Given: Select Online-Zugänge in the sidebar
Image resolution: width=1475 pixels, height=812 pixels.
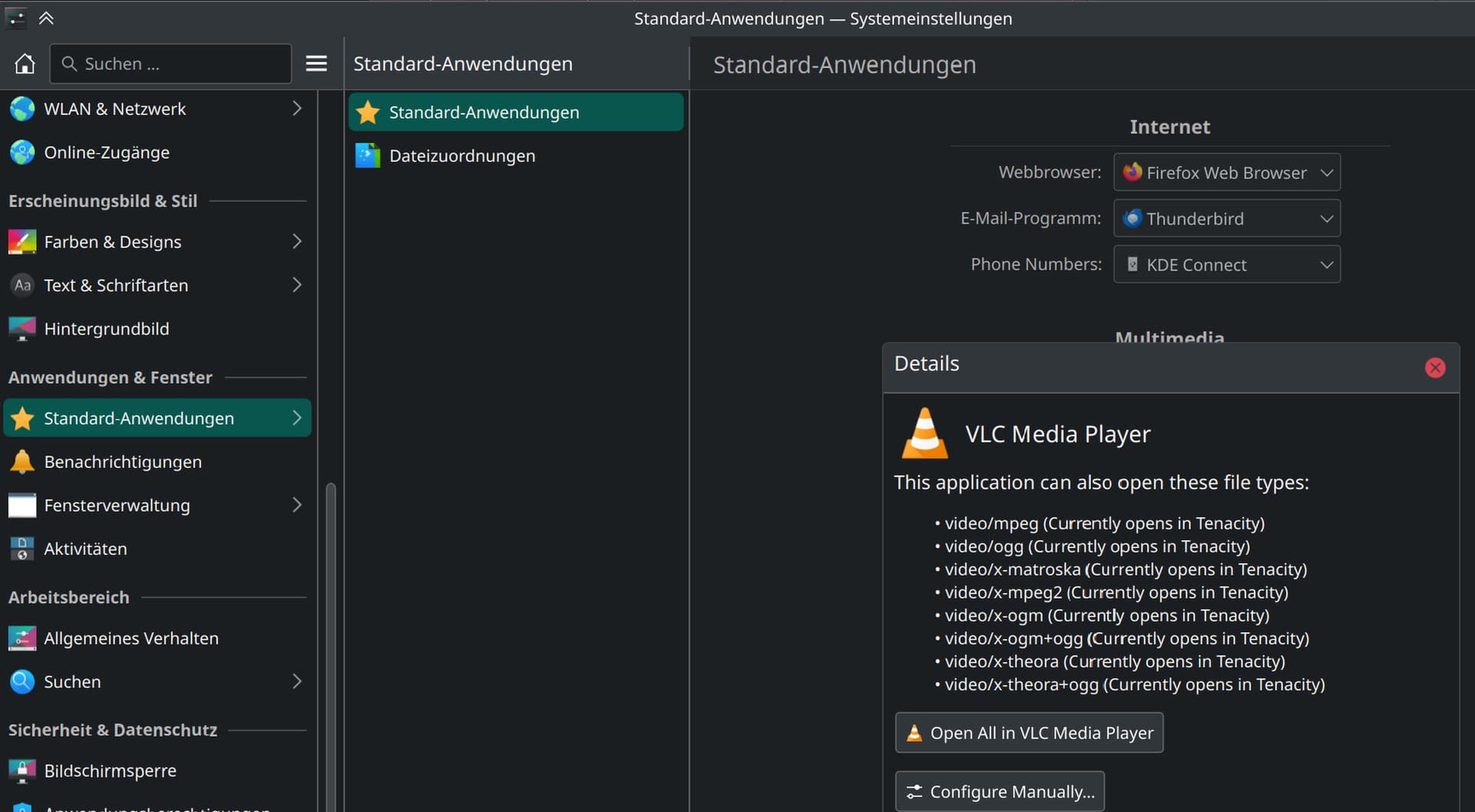Looking at the screenshot, I should (x=157, y=152).
